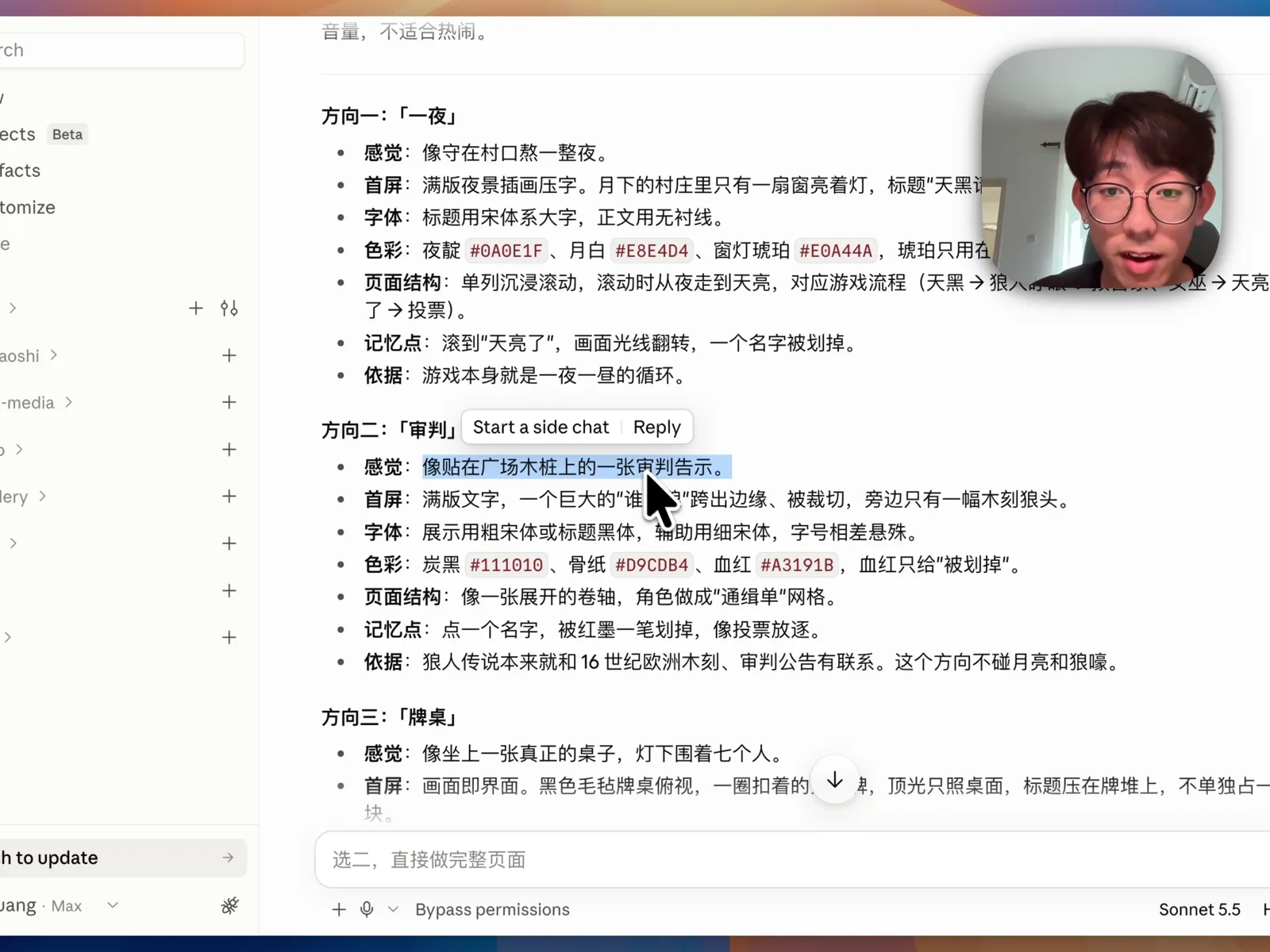Click the heading 方向三：「牌桌」
The width and height of the screenshot is (1270, 952).
391,717
